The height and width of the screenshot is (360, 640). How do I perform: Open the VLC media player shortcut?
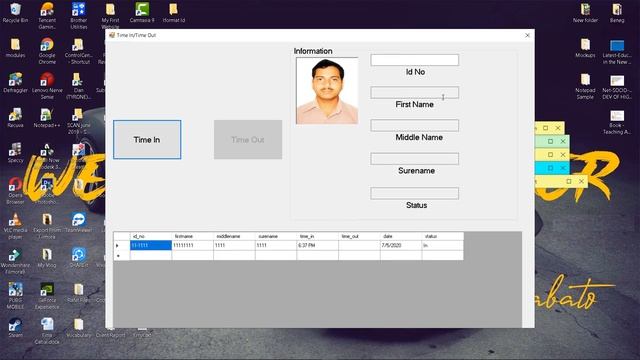[16, 226]
